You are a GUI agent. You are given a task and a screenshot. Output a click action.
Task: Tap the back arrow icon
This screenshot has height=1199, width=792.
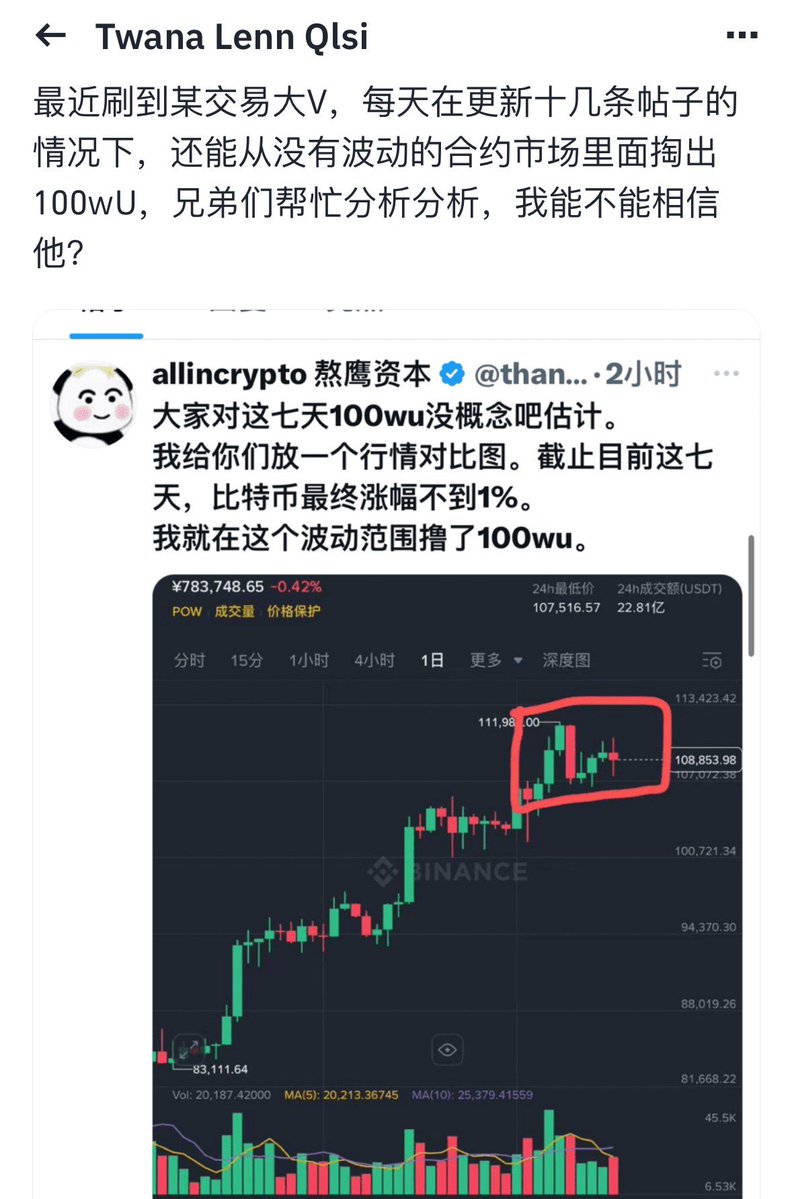tap(51, 35)
